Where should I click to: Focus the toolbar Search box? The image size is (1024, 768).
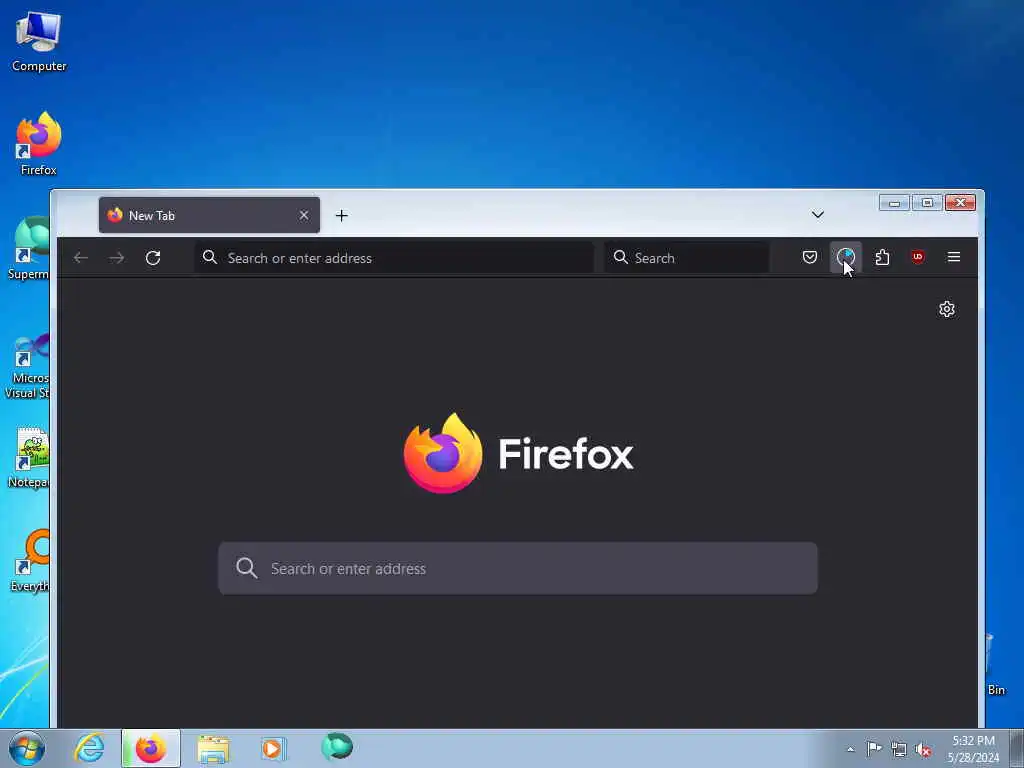click(686, 258)
